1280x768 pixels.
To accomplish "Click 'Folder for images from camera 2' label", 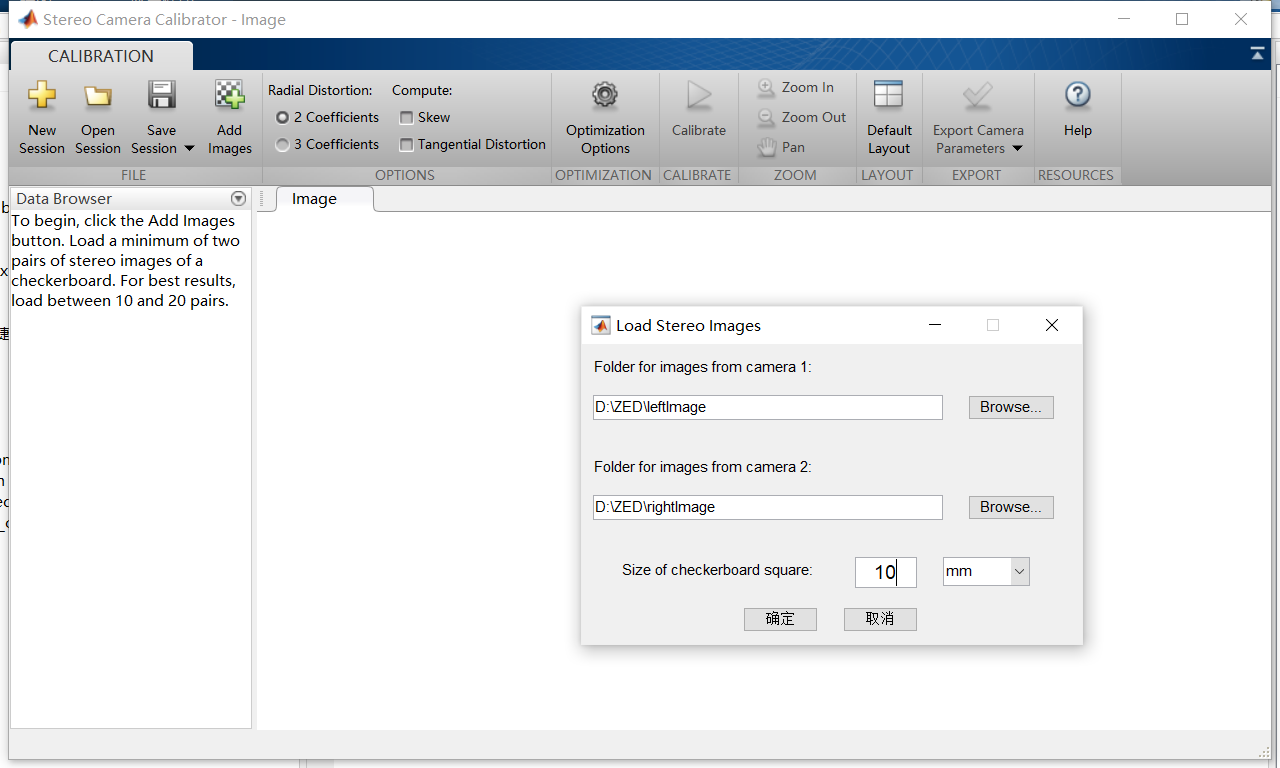I will click(703, 467).
